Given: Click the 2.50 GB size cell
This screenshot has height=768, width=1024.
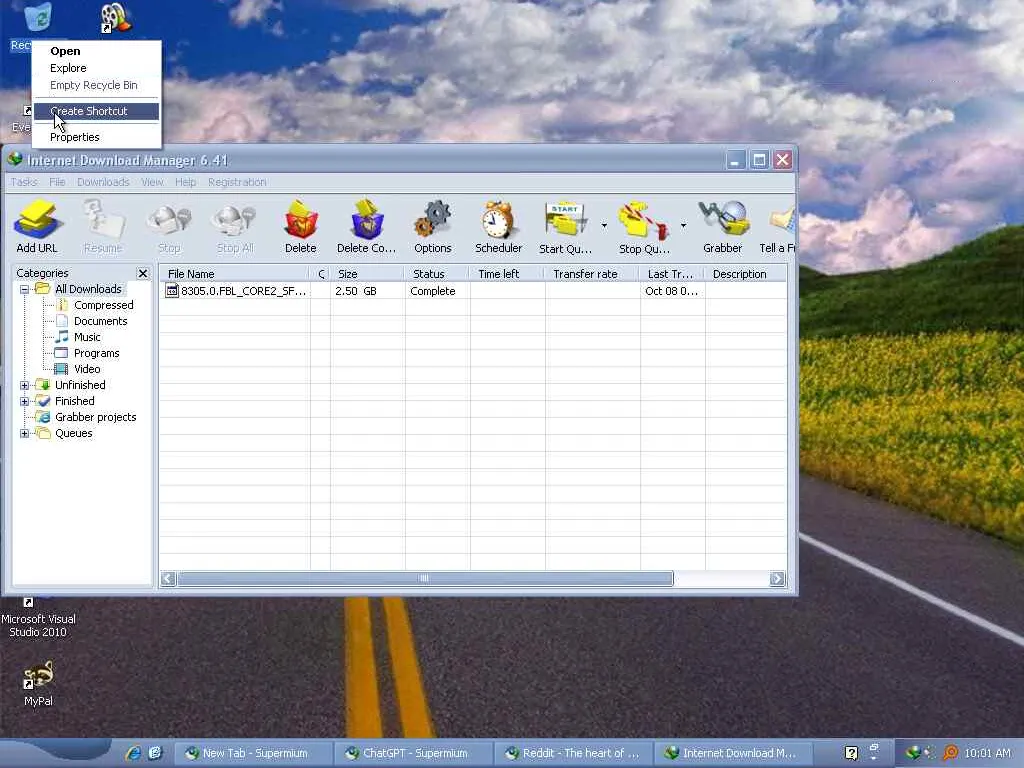Looking at the screenshot, I should click(356, 291).
